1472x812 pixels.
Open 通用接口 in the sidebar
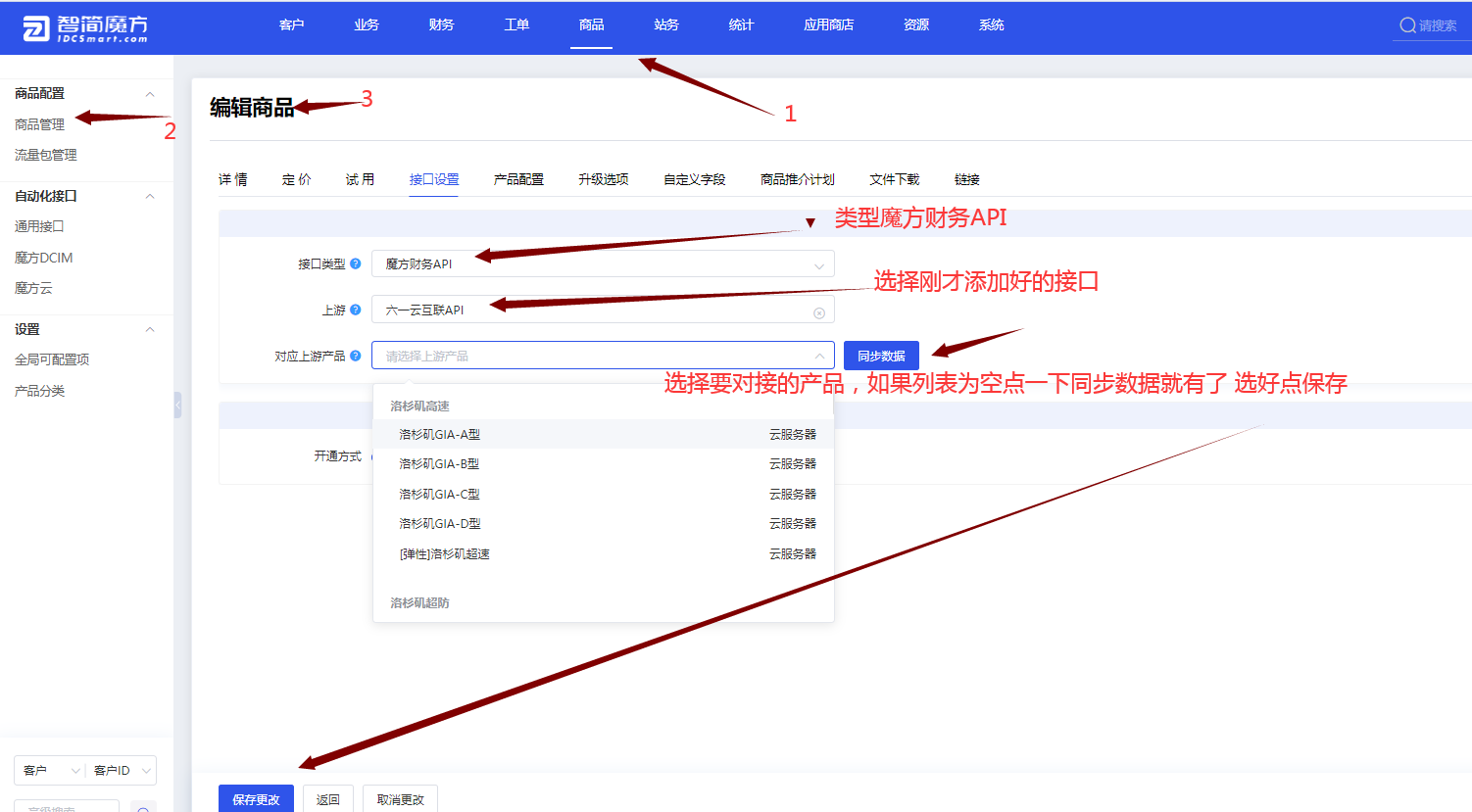(x=39, y=226)
